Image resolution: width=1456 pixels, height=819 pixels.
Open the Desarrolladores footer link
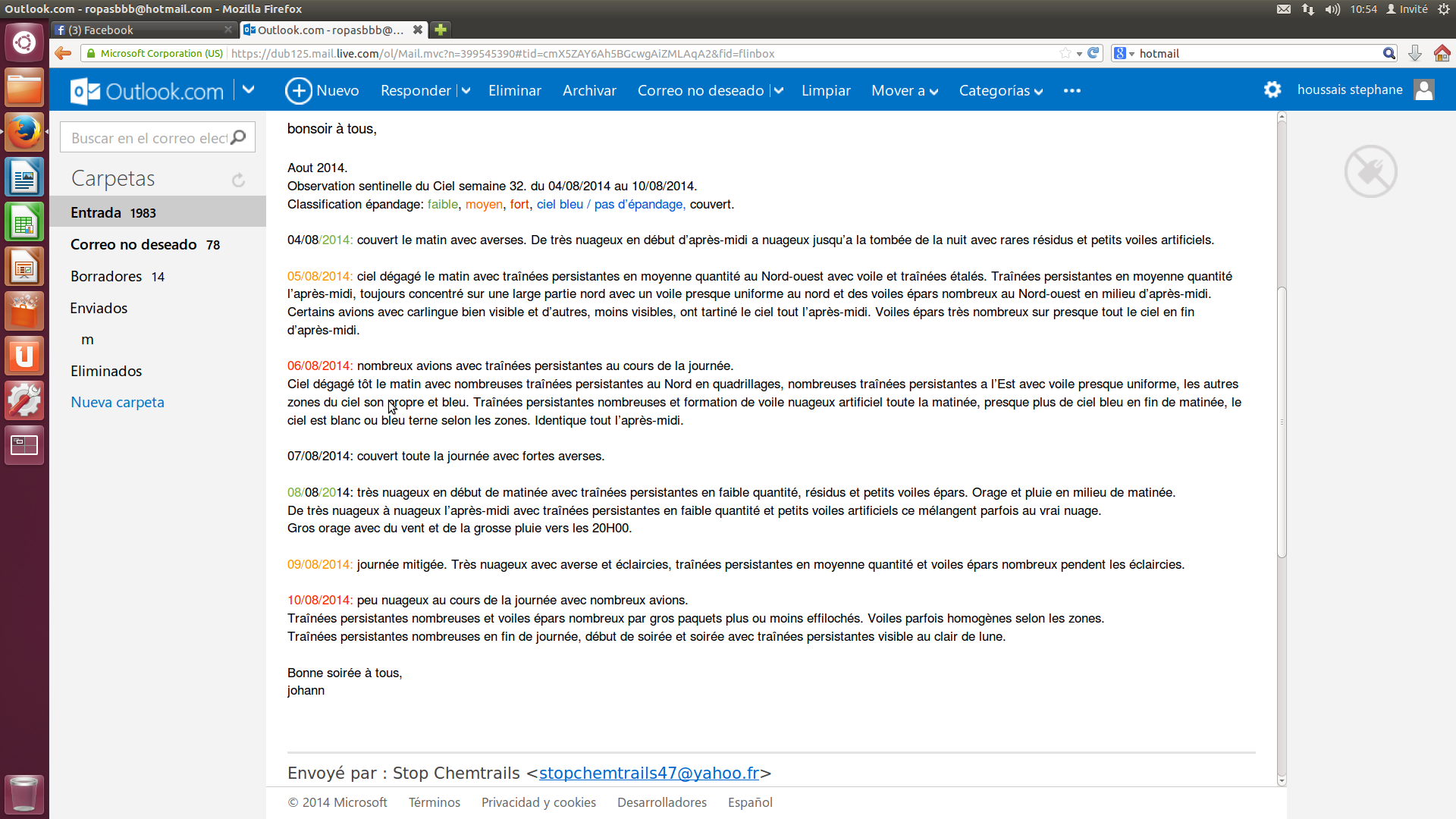[x=662, y=802]
